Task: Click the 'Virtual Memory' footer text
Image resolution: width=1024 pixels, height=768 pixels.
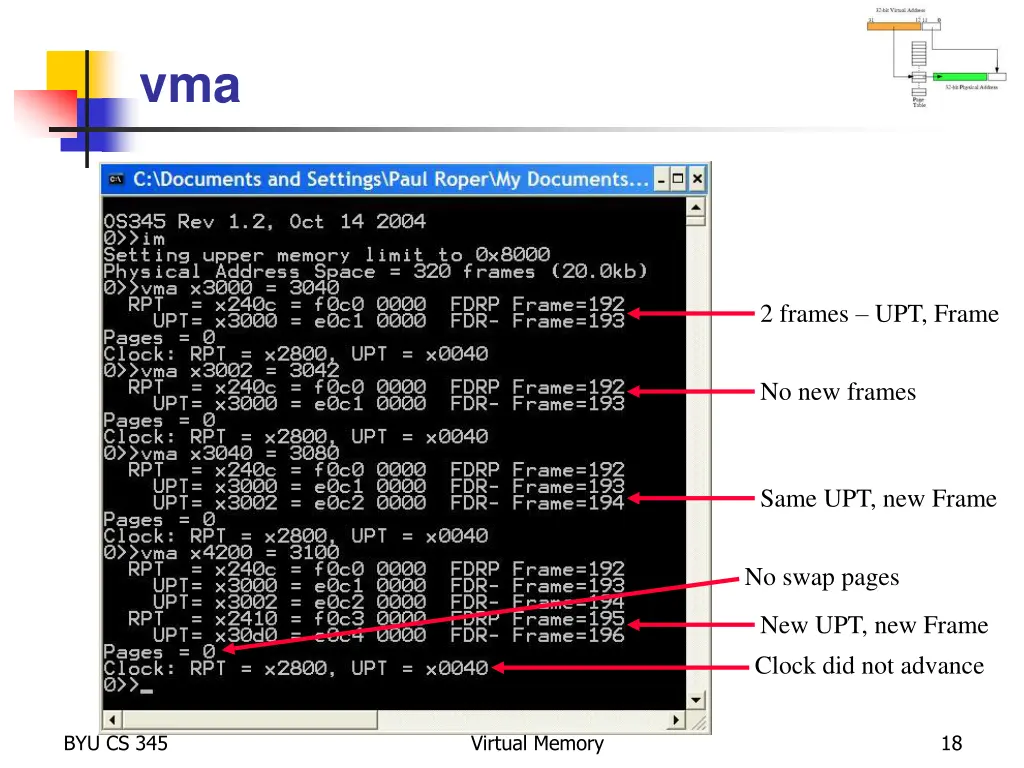Action: tap(537, 744)
